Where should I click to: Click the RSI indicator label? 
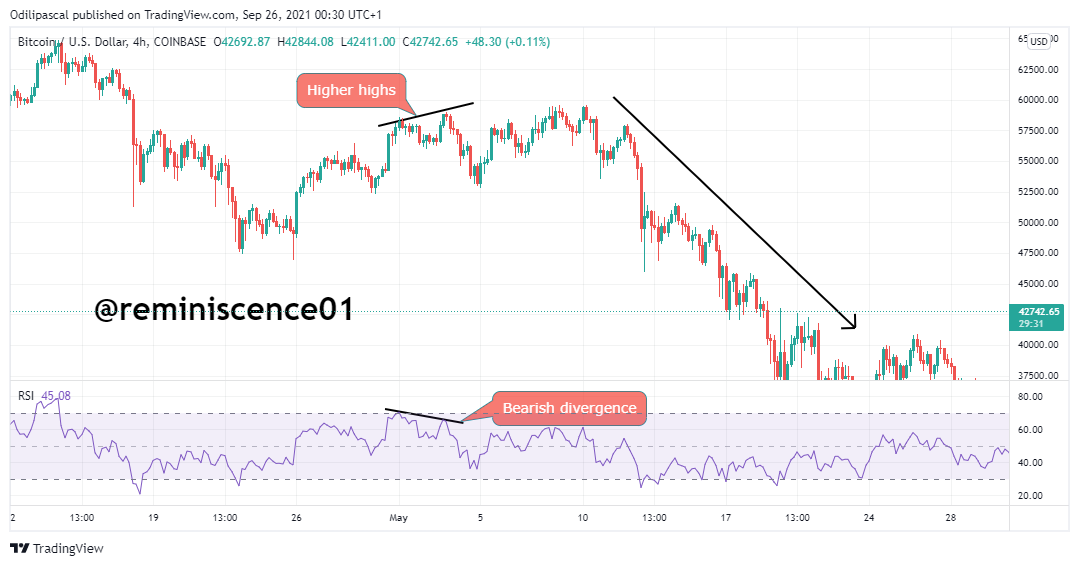coord(26,396)
